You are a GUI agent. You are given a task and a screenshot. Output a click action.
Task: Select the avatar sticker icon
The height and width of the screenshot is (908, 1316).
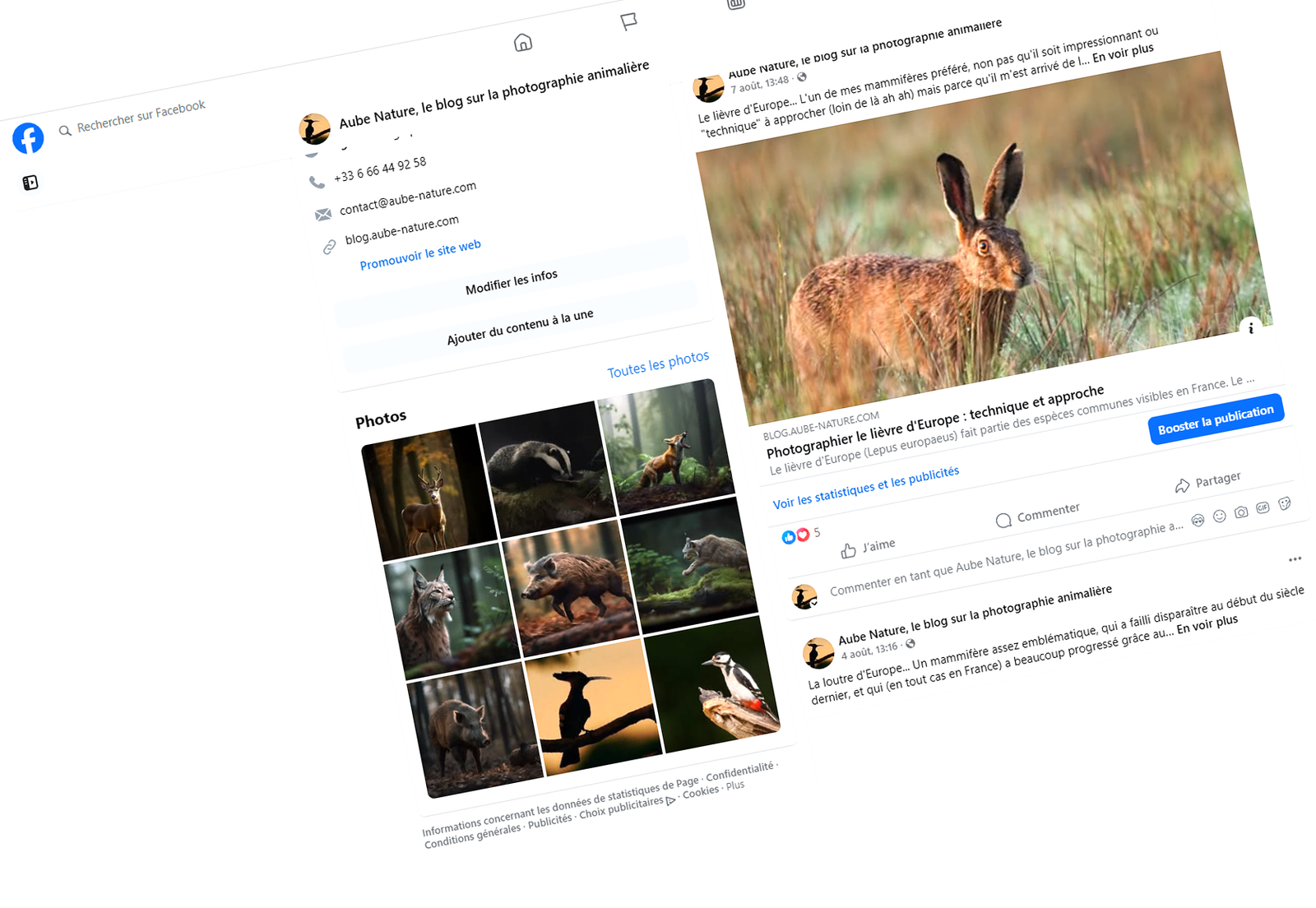click(1198, 519)
